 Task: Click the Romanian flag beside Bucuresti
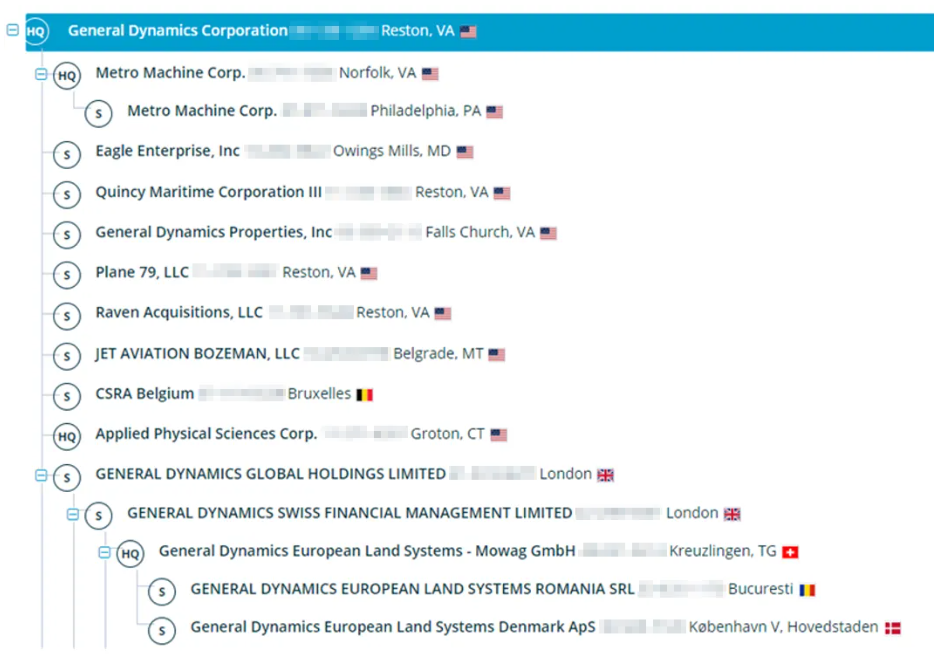tap(807, 590)
